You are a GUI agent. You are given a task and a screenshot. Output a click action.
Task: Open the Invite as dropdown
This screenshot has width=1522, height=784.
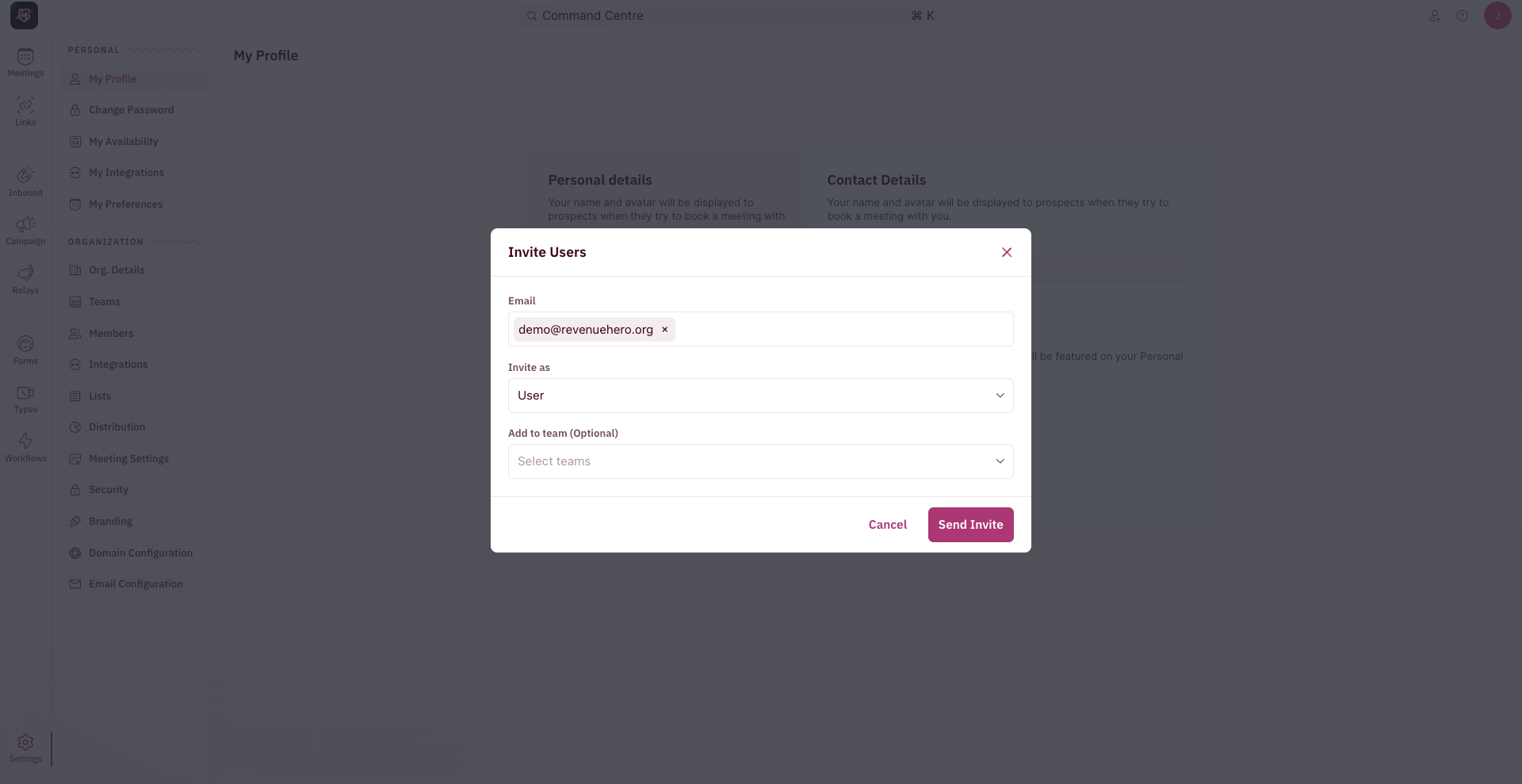pyautogui.click(x=761, y=396)
